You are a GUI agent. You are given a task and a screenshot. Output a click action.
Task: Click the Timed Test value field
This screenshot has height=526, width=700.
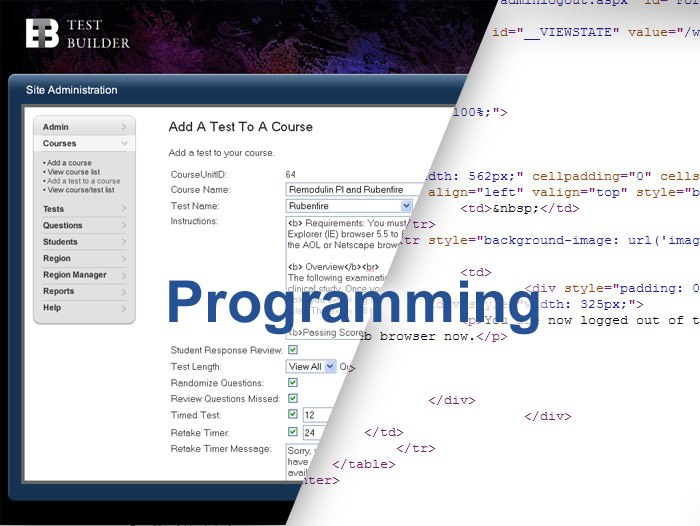[x=320, y=415]
